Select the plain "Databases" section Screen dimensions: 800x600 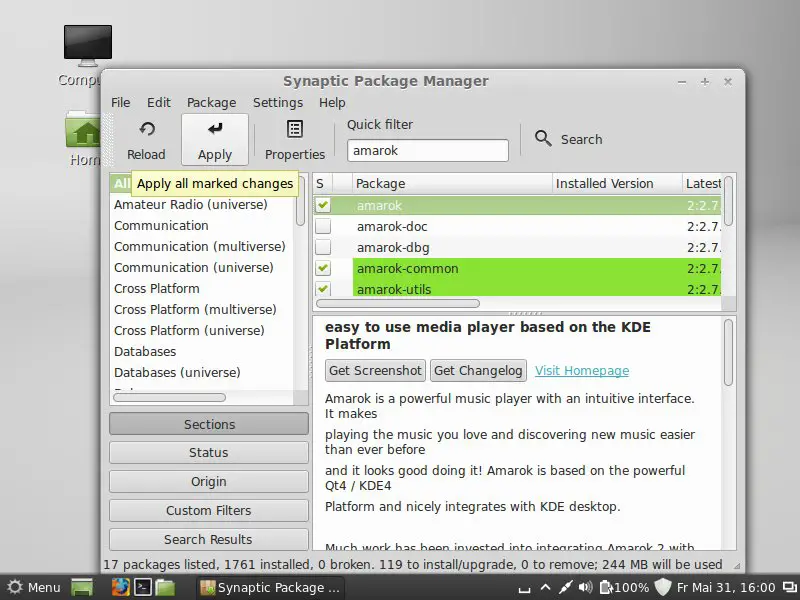[x=145, y=352]
